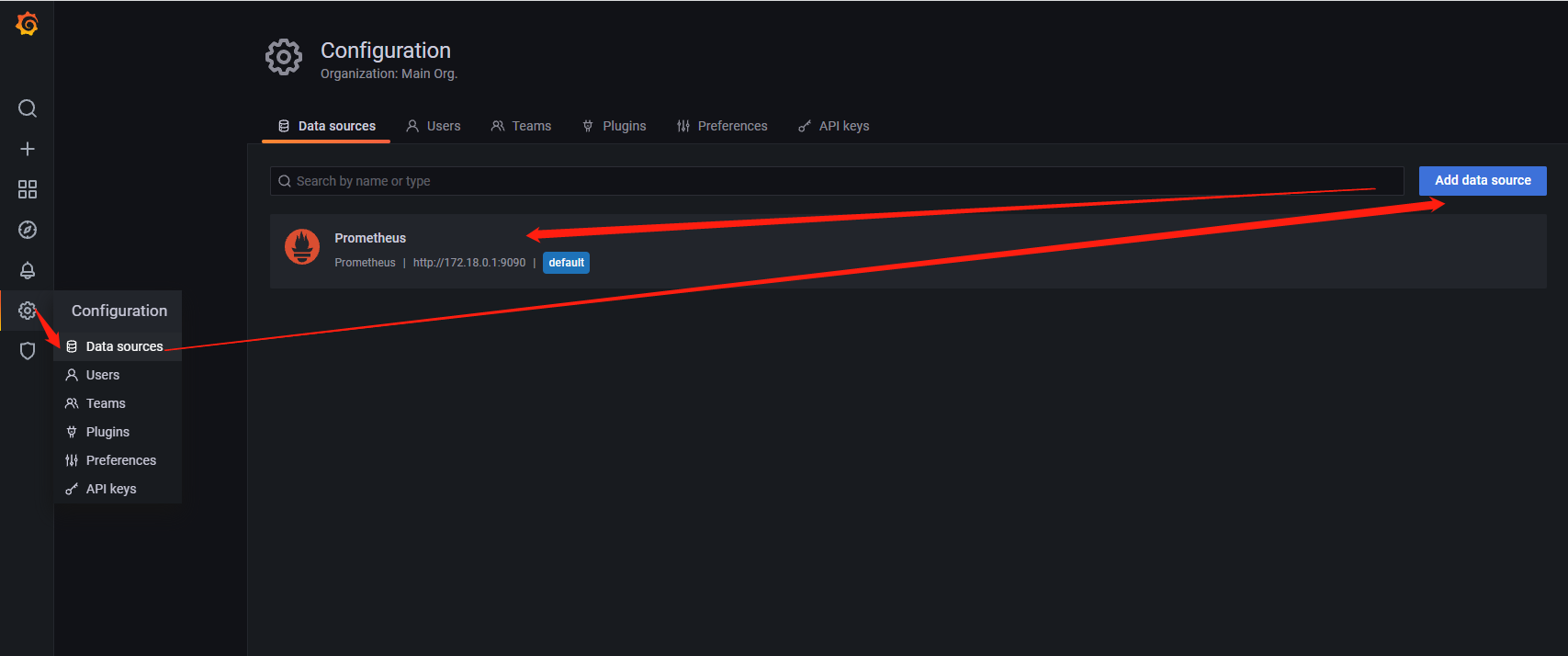Switch to the API keys tab

(x=833, y=126)
